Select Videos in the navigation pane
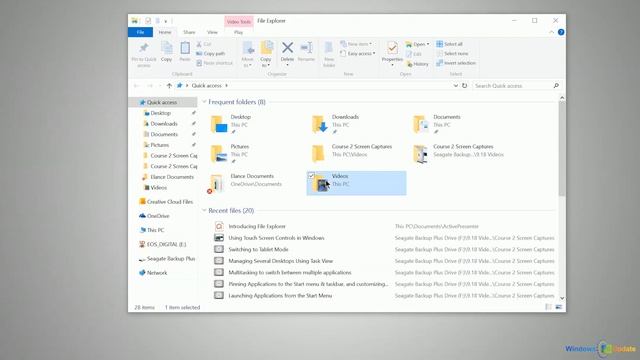640x360 pixels. (158, 188)
